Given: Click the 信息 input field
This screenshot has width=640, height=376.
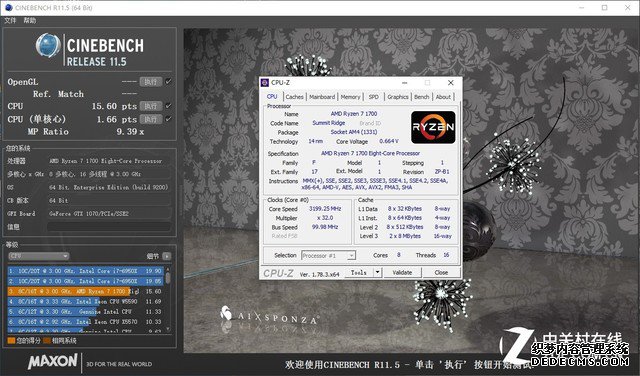Looking at the screenshot, I should 109,227.
